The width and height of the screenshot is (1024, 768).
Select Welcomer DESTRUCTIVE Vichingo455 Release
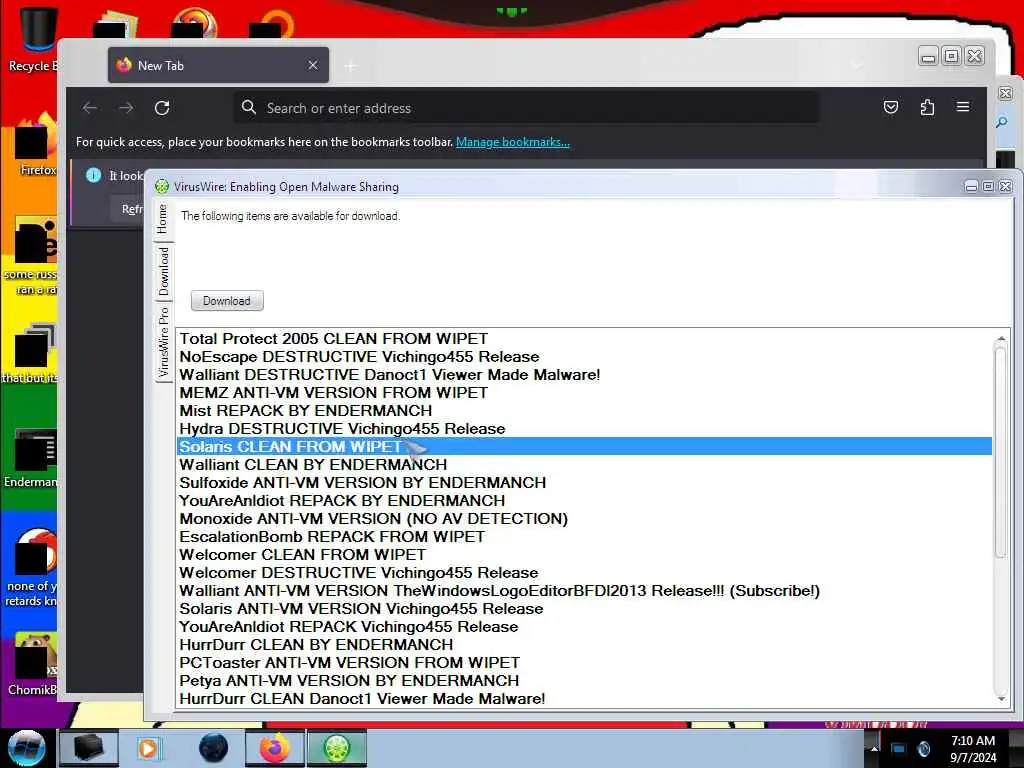pyautogui.click(x=584, y=573)
